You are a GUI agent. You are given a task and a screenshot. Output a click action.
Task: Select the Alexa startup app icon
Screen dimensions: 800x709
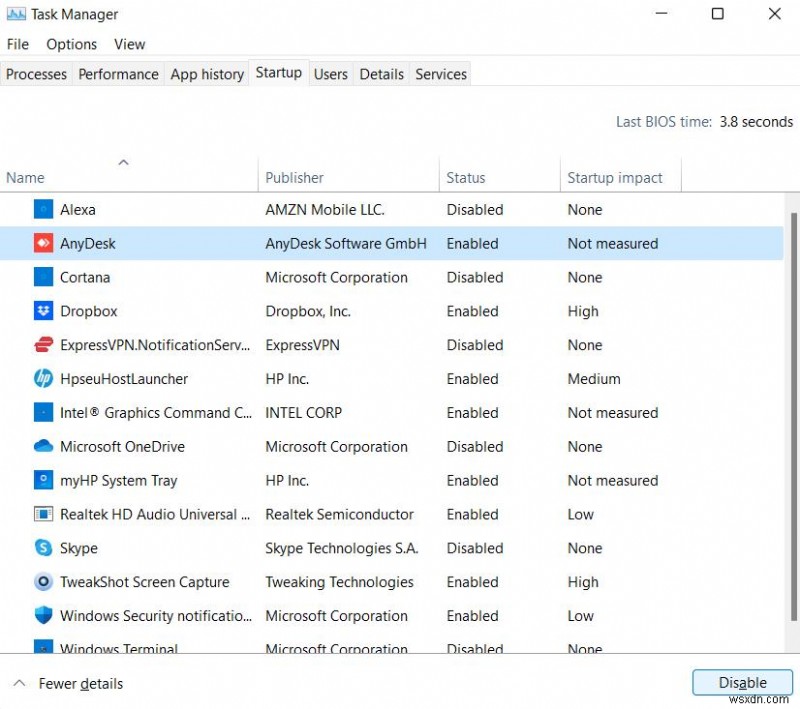pyautogui.click(x=43, y=209)
